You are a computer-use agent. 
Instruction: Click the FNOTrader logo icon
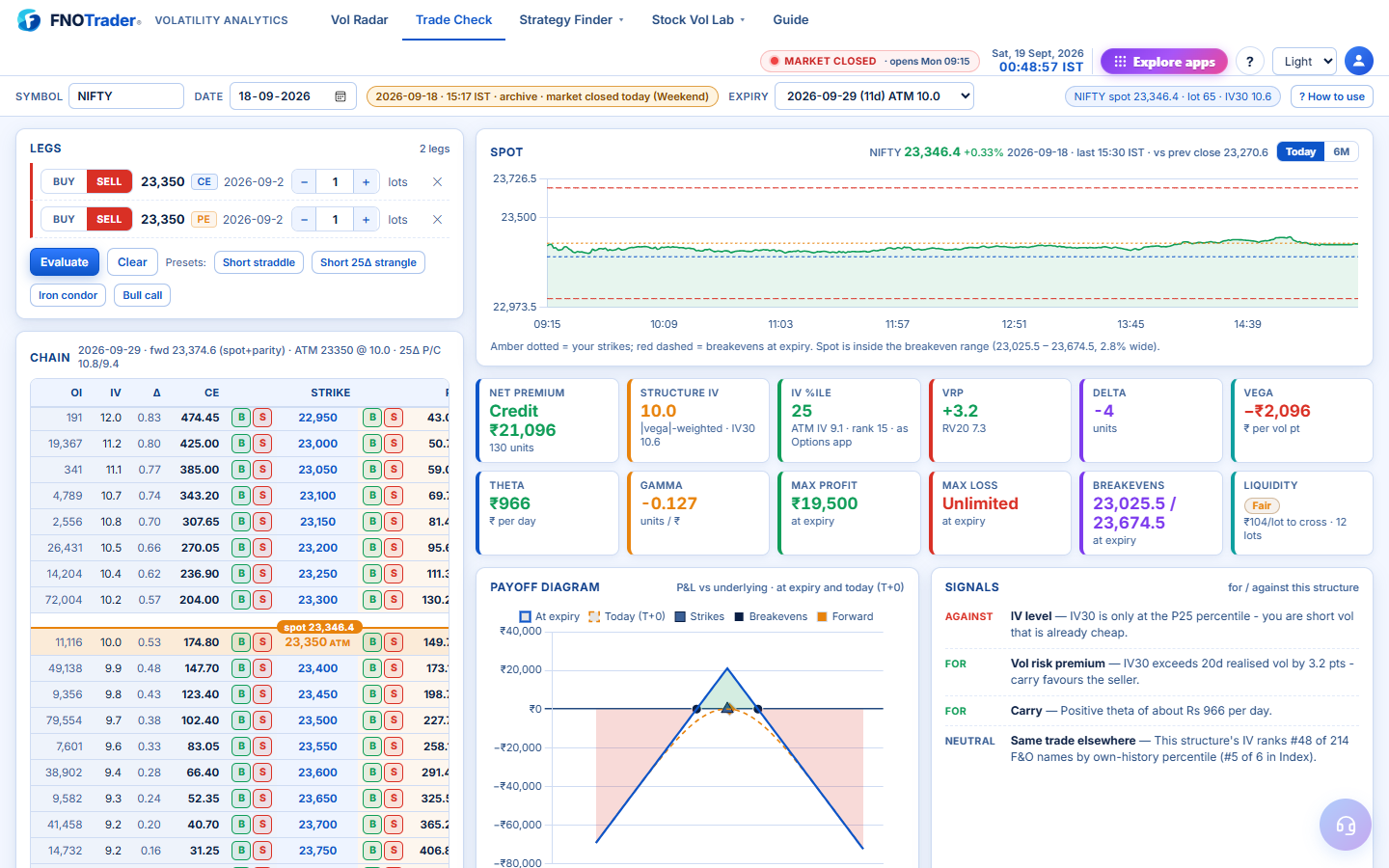pos(29,20)
